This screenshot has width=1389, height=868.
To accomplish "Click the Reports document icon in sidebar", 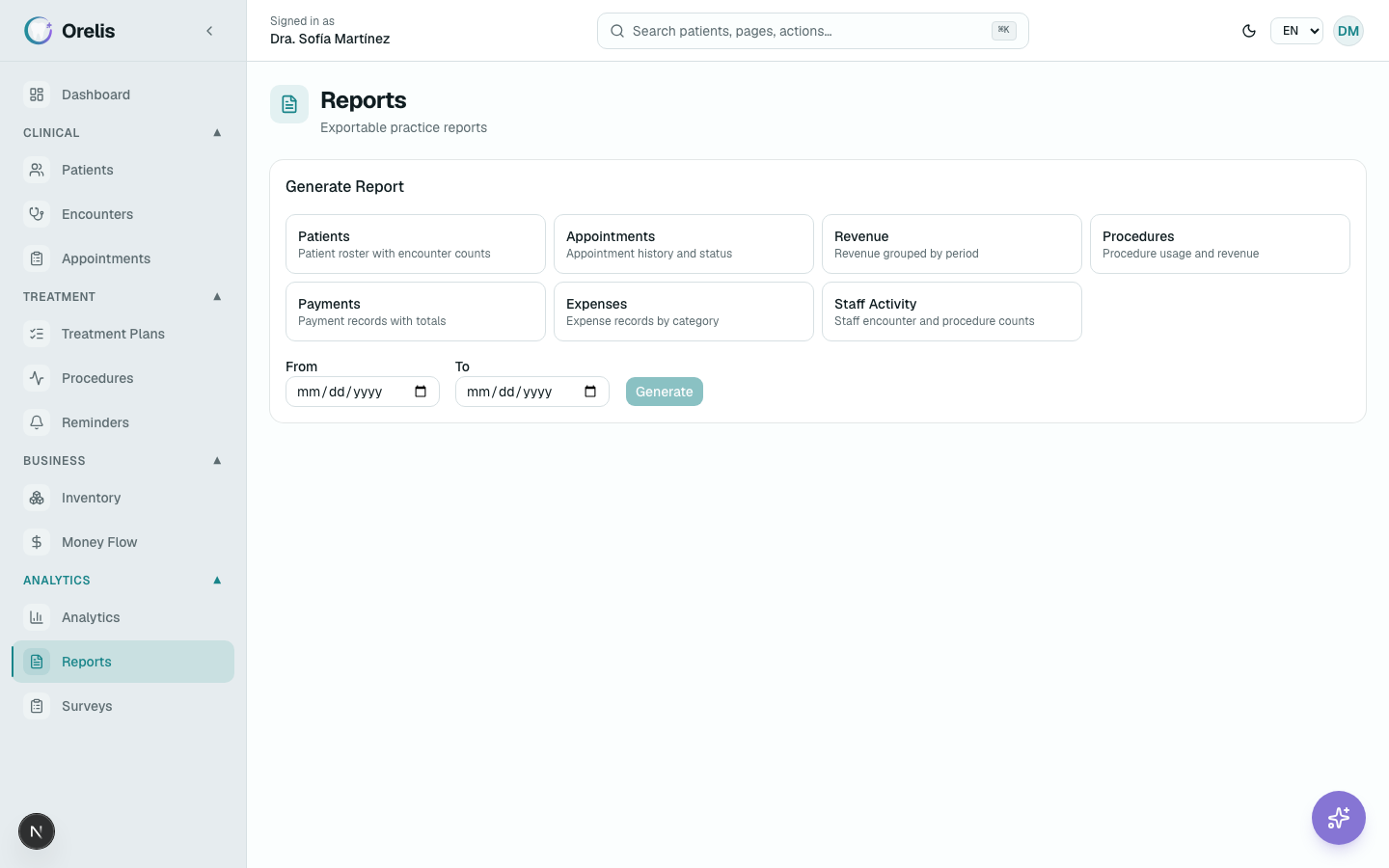I will pos(37,662).
